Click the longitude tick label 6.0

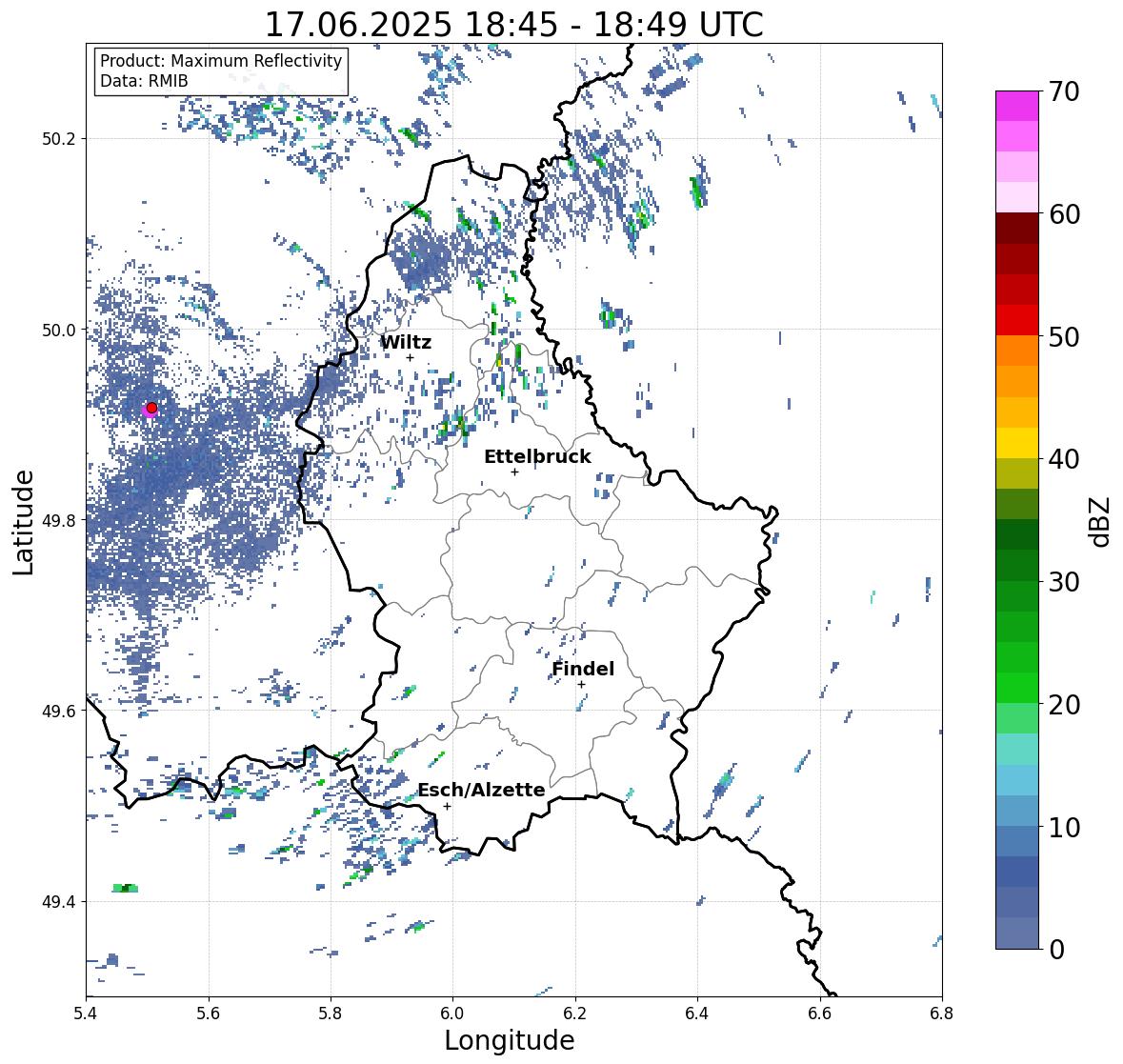click(x=452, y=1014)
